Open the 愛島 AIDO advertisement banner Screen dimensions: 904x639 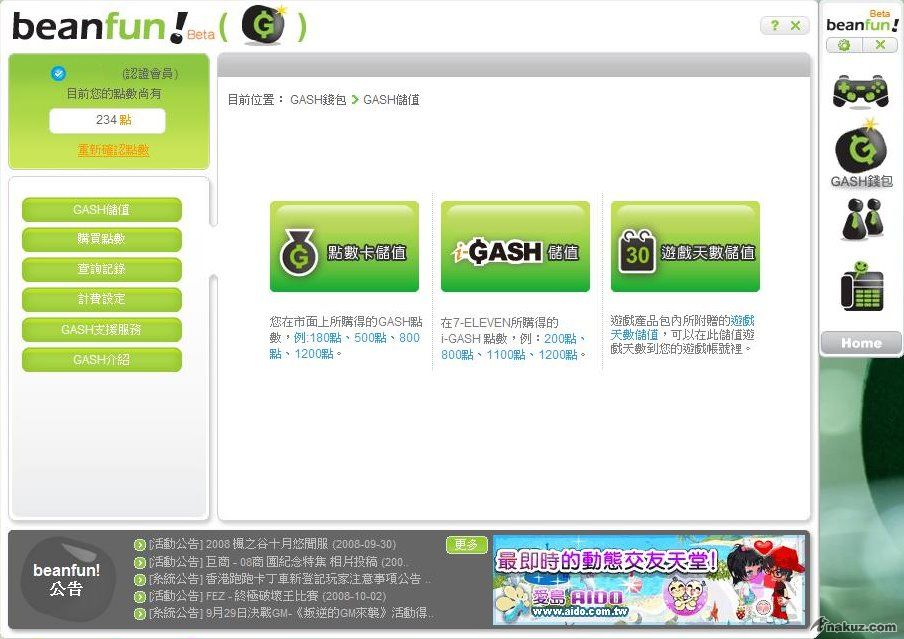[649, 580]
